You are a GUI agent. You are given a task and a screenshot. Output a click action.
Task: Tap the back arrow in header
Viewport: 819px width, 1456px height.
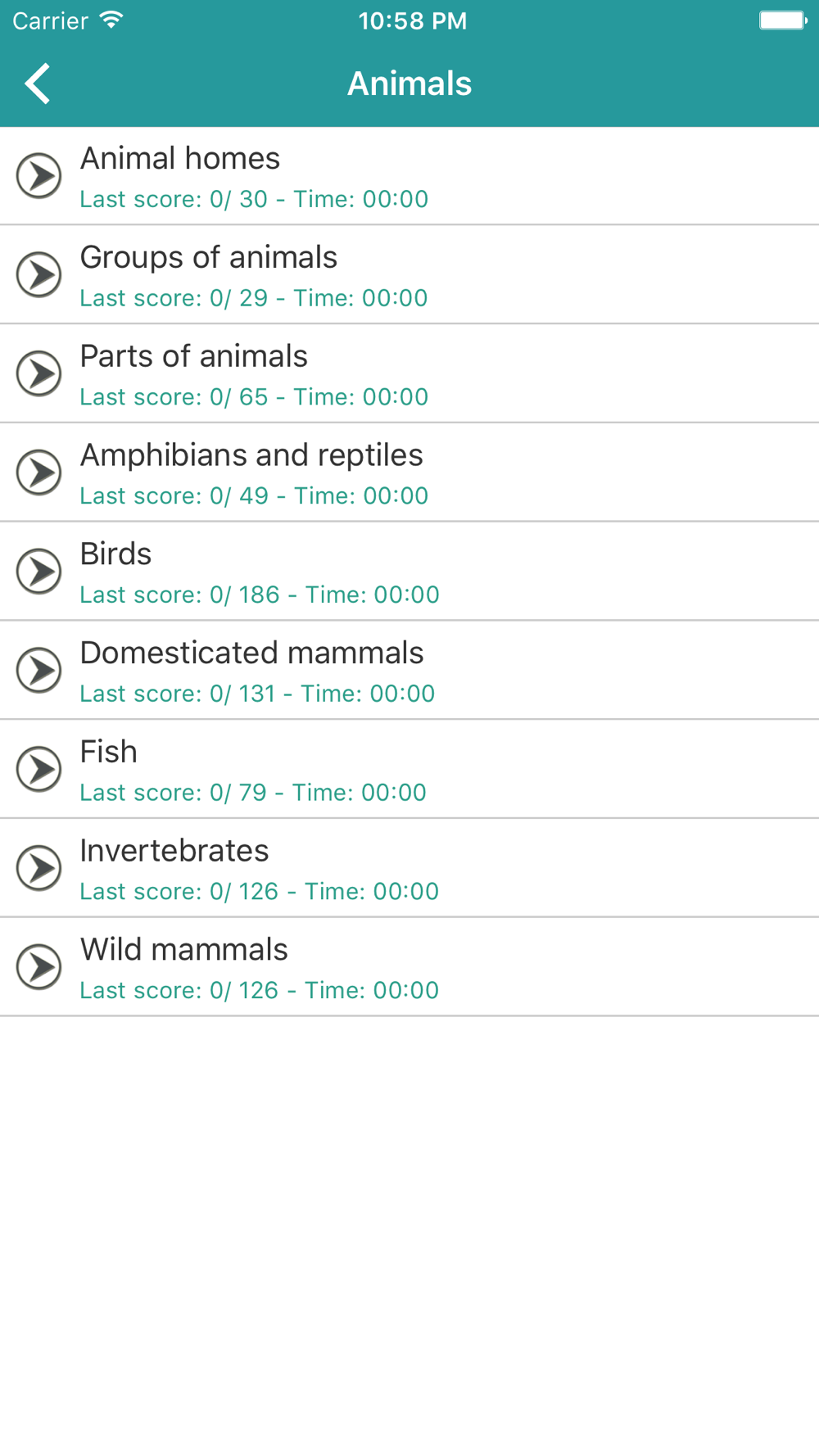[x=38, y=84]
